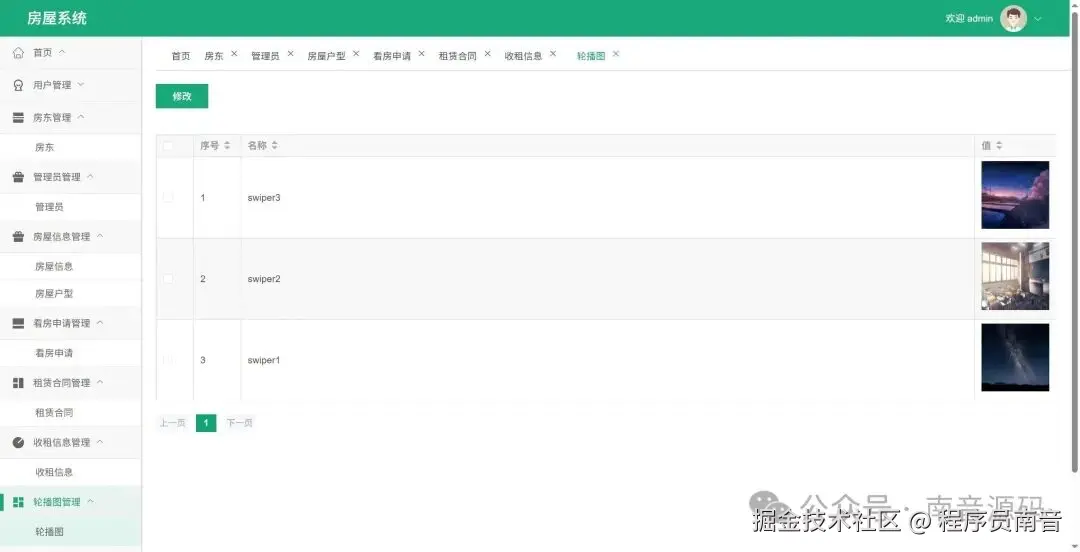The width and height of the screenshot is (1080, 552).
Task: Switch to the 看房申请 tab
Action: coord(392,56)
